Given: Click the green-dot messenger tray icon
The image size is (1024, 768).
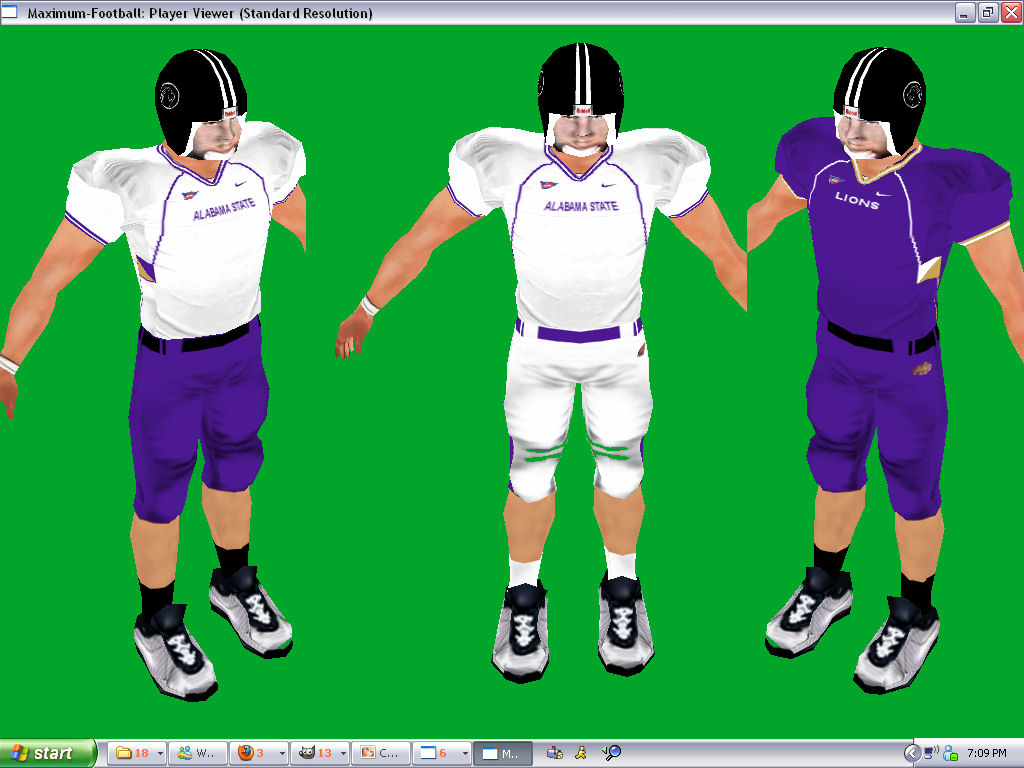Looking at the screenshot, I should pyautogui.click(x=951, y=753).
